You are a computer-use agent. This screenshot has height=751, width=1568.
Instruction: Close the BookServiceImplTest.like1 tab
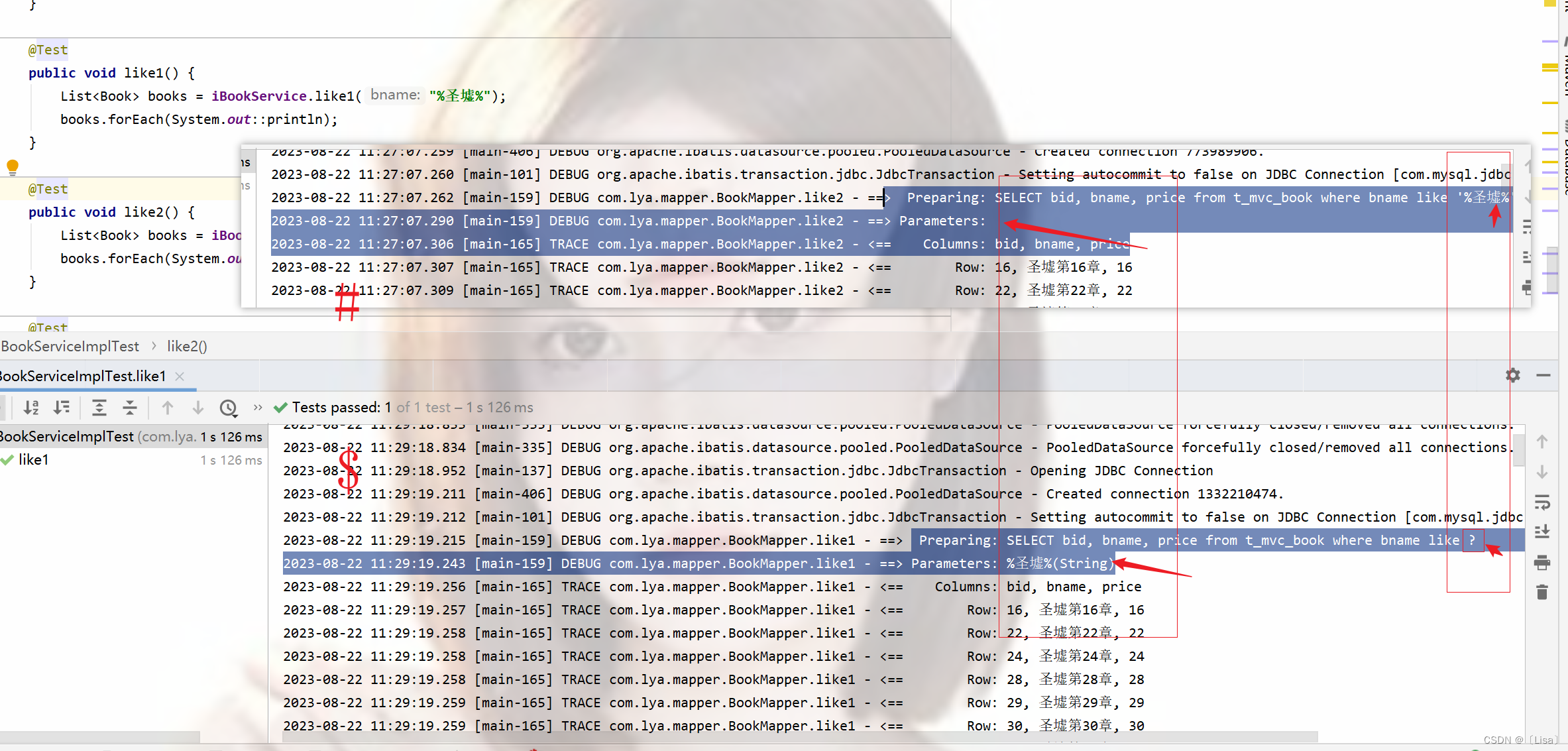pos(180,376)
